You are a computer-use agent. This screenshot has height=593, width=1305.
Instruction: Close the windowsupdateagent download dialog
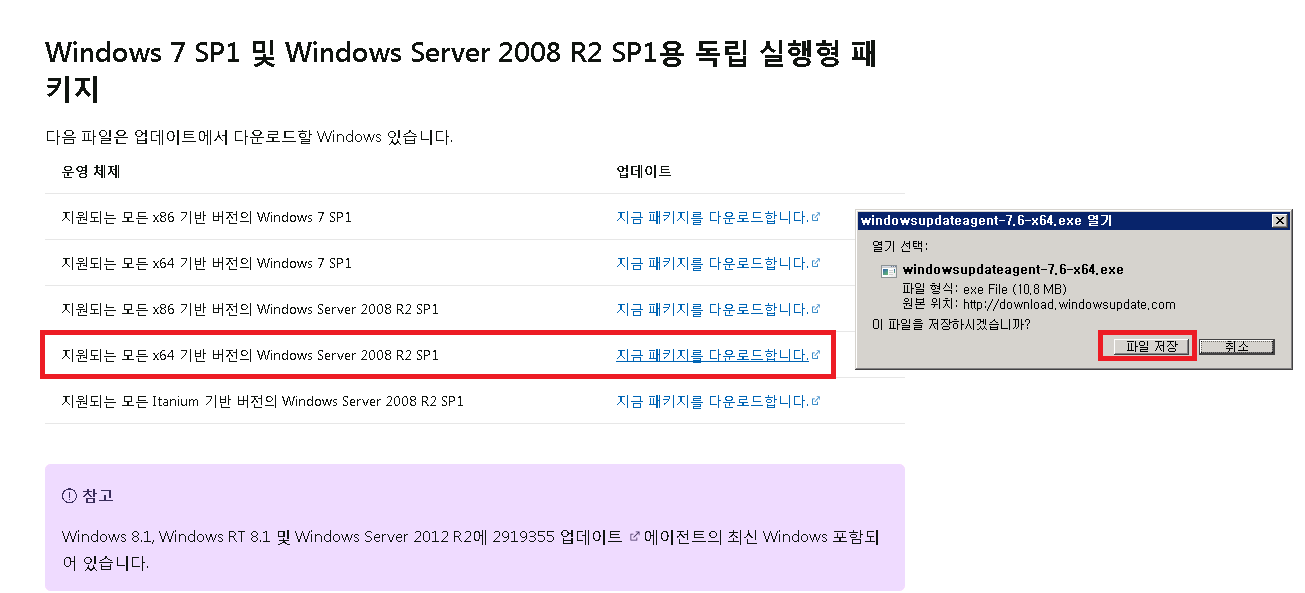coord(1279,220)
